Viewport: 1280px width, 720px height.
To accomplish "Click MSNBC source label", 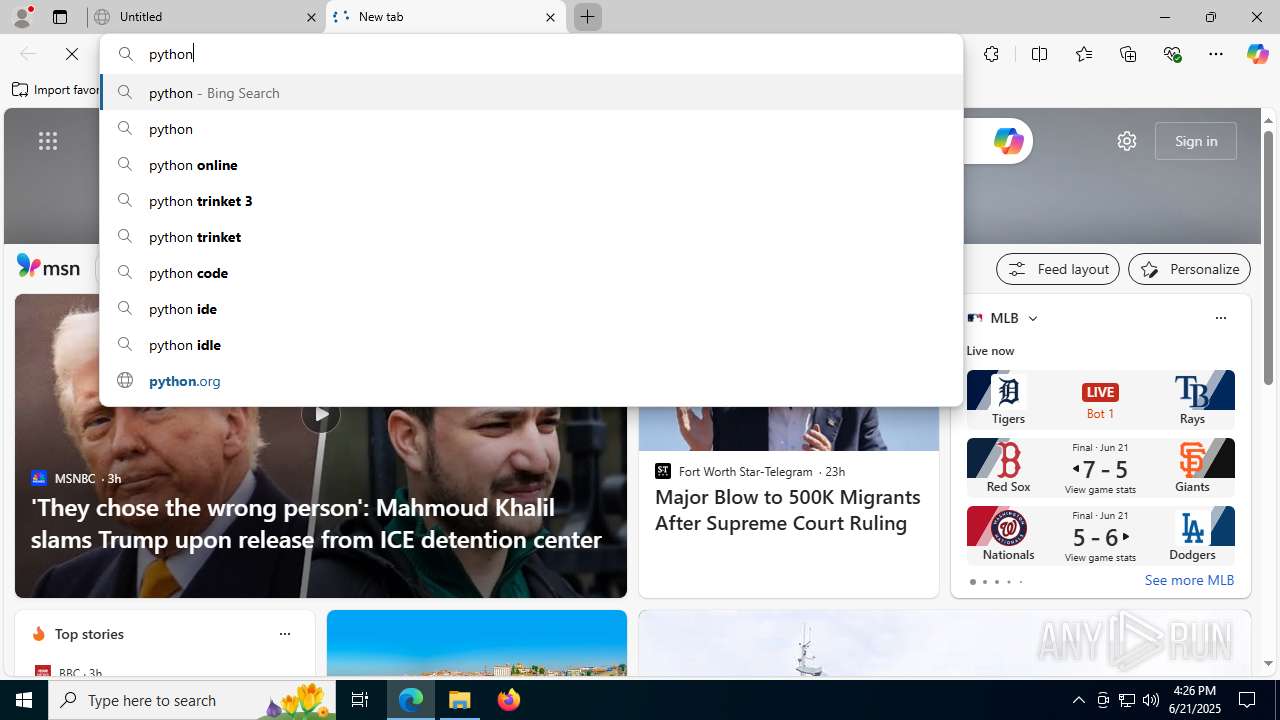I will coord(75,479).
